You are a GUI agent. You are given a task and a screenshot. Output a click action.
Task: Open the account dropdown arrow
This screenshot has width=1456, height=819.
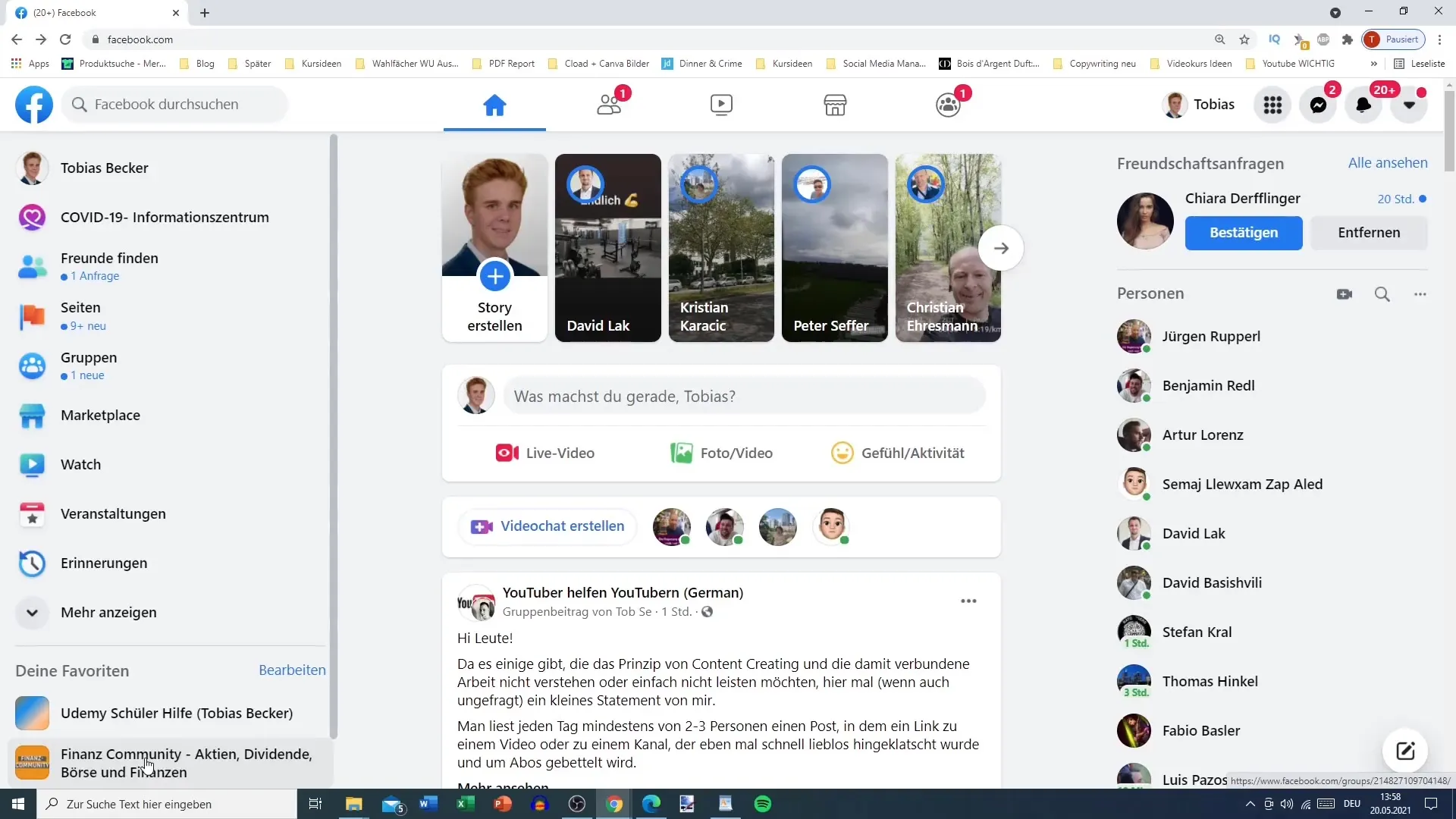click(x=1409, y=105)
